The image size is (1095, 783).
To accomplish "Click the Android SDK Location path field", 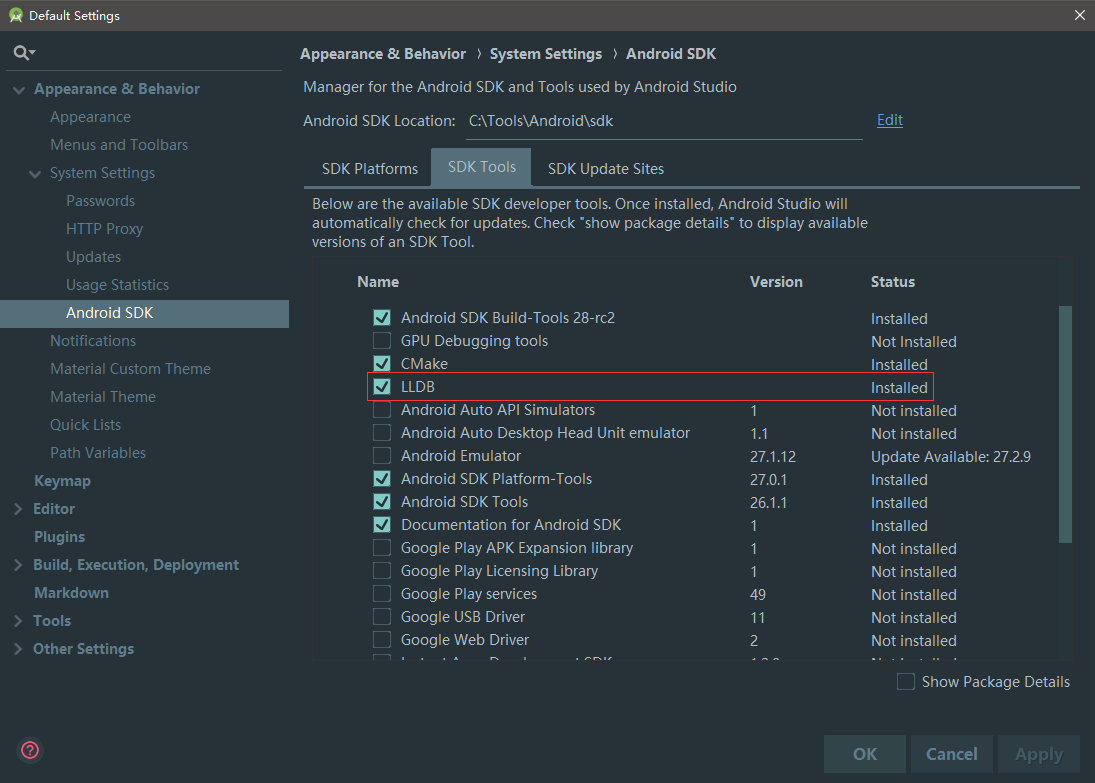I will (663, 122).
